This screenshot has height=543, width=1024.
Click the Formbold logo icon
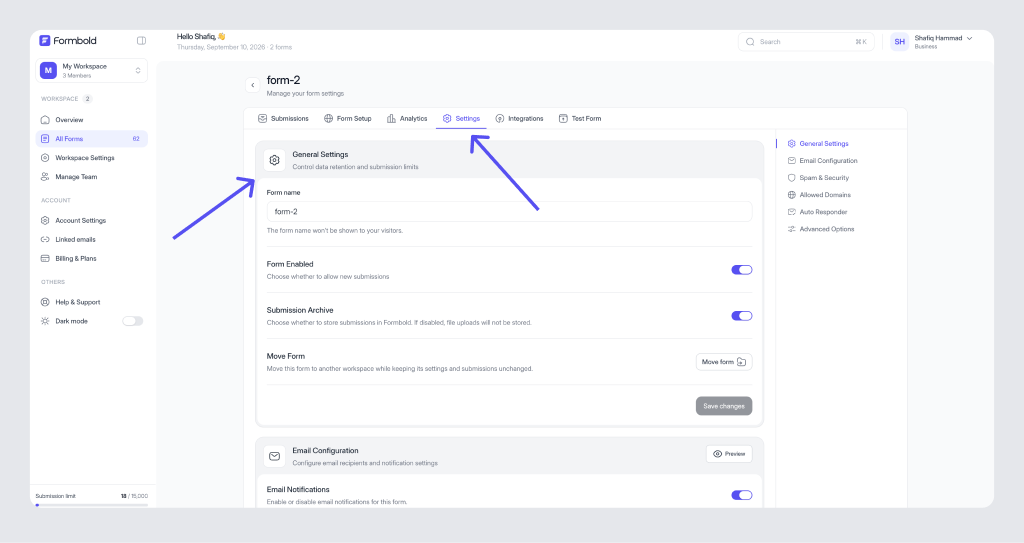pos(44,41)
